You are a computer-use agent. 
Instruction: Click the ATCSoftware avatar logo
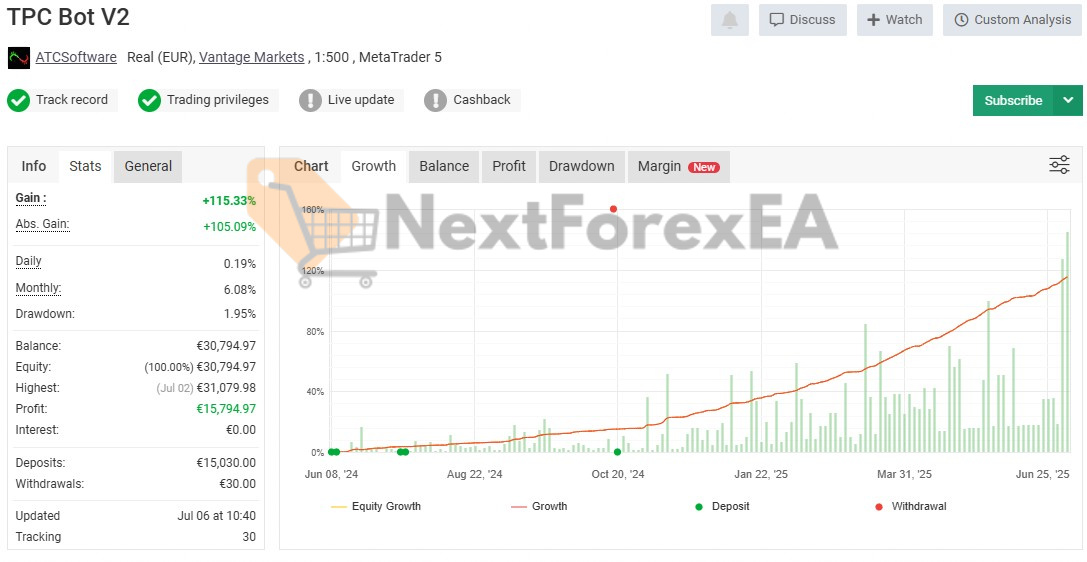click(x=19, y=58)
